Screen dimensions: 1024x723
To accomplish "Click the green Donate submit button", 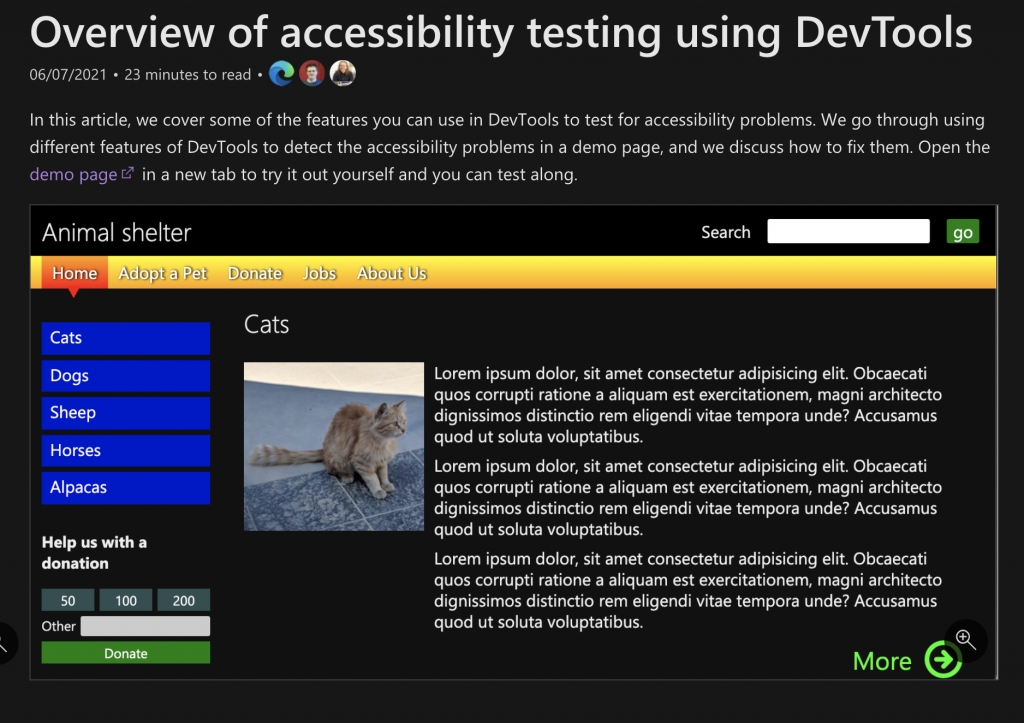I will [x=126, y=653].
